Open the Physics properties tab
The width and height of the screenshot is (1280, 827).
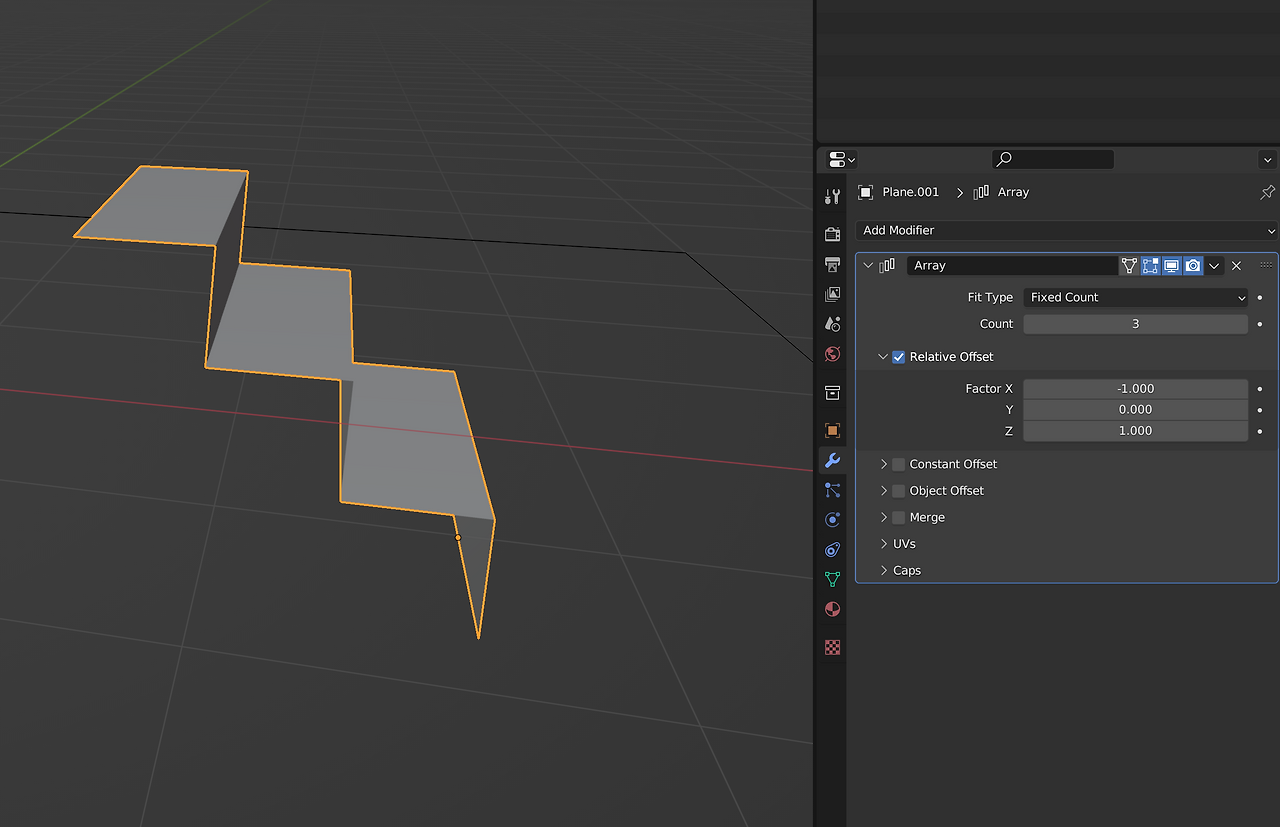click(x=832, y=520)
